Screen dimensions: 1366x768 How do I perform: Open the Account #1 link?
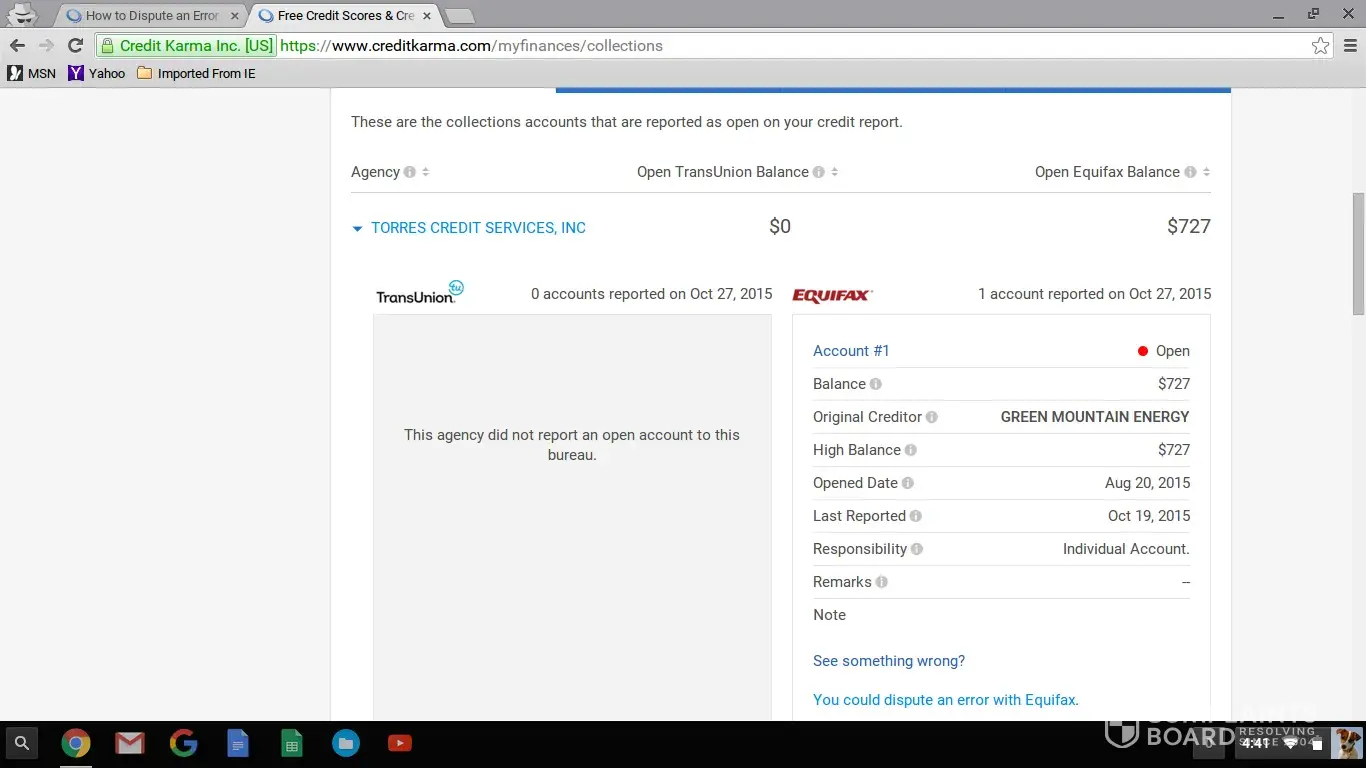[851, 351]
